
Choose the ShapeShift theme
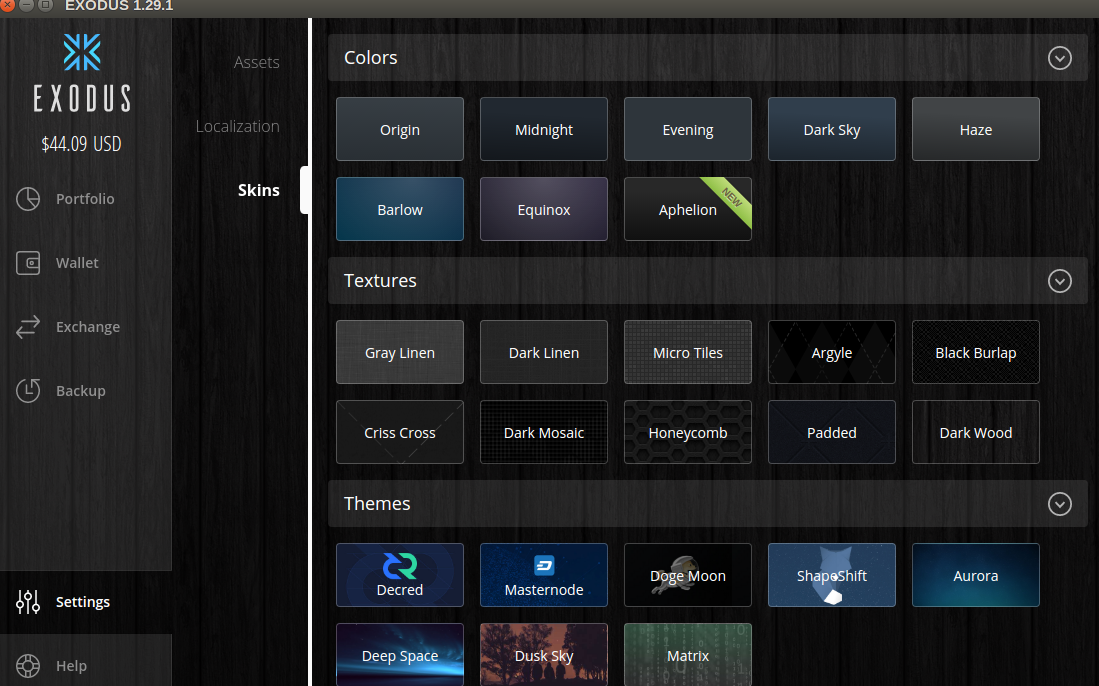point(832,575)
